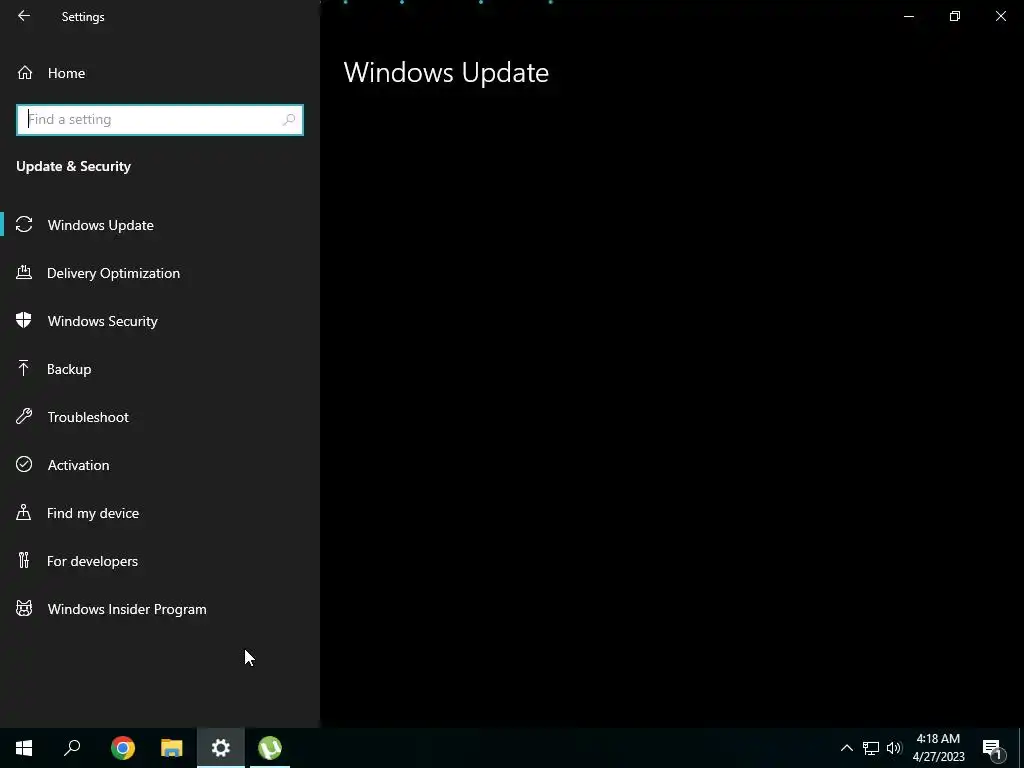Minimize the Settings window
1024x768 pixels.
(908, 16)
